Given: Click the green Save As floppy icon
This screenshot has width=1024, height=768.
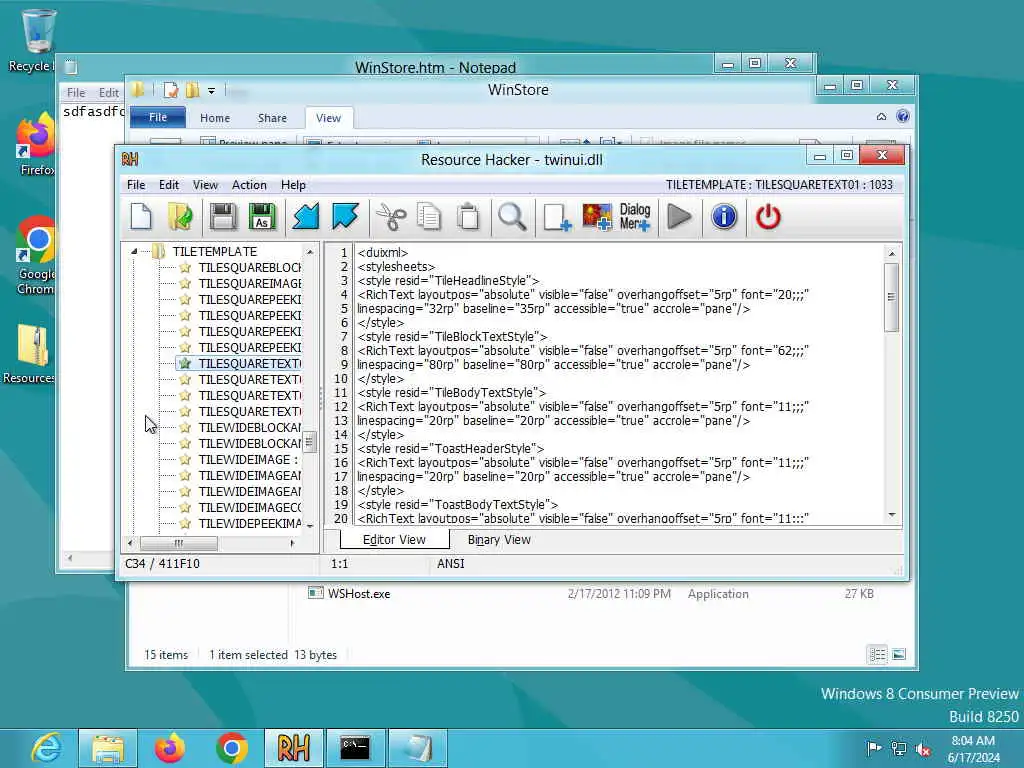Looking at the screenshot, I should 262,217.
